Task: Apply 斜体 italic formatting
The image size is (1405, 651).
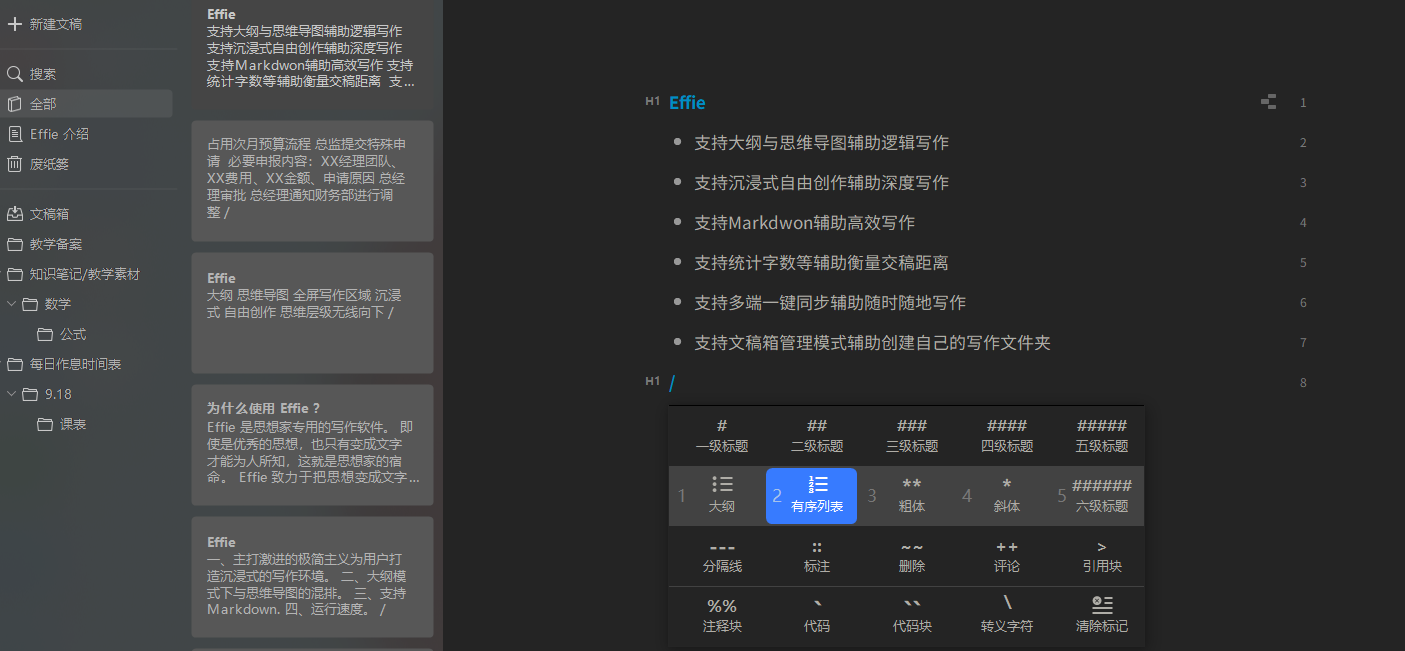Action: (1007, 496)
